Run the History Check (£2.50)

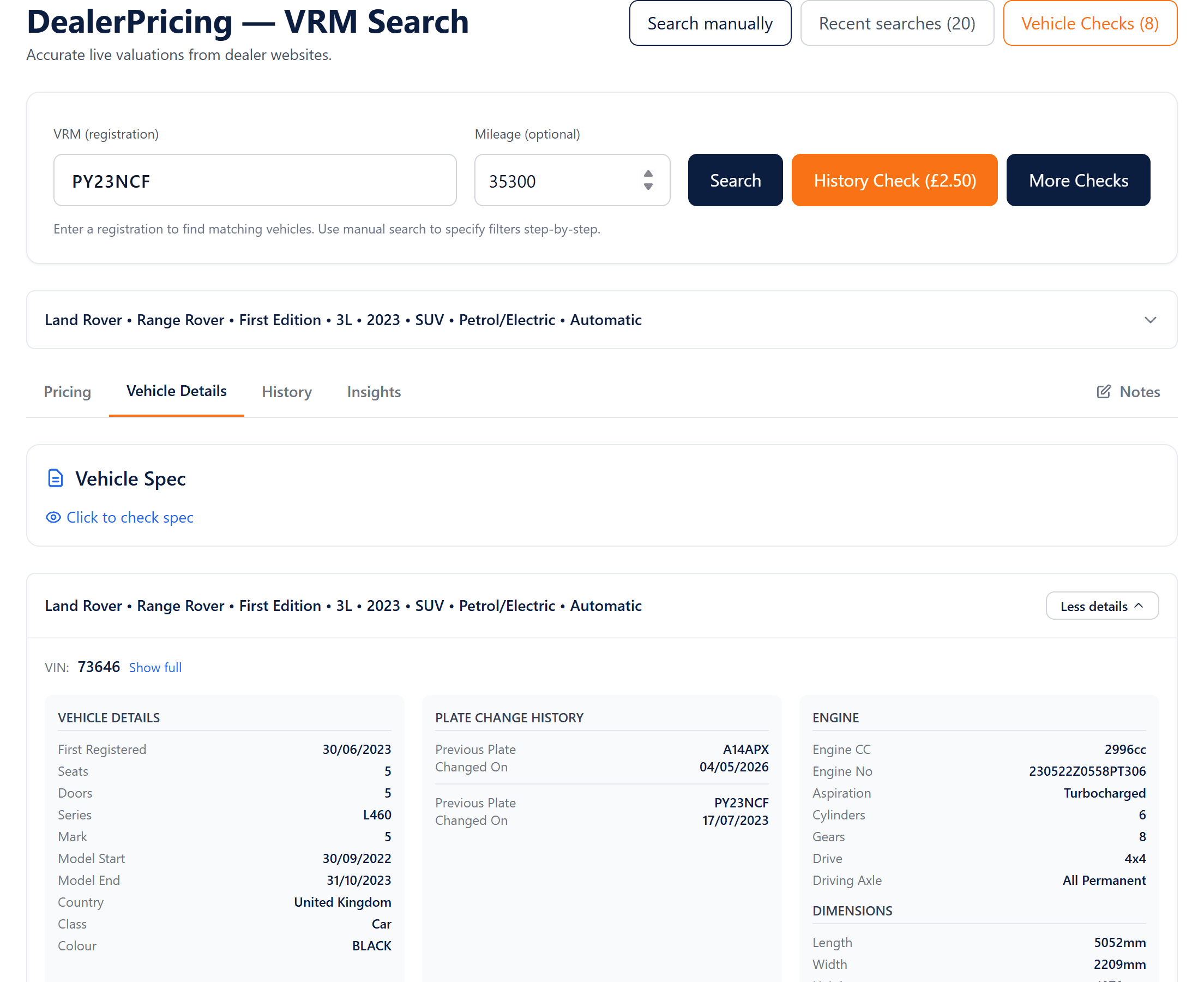pyautogui.click(x=894, y=180)
